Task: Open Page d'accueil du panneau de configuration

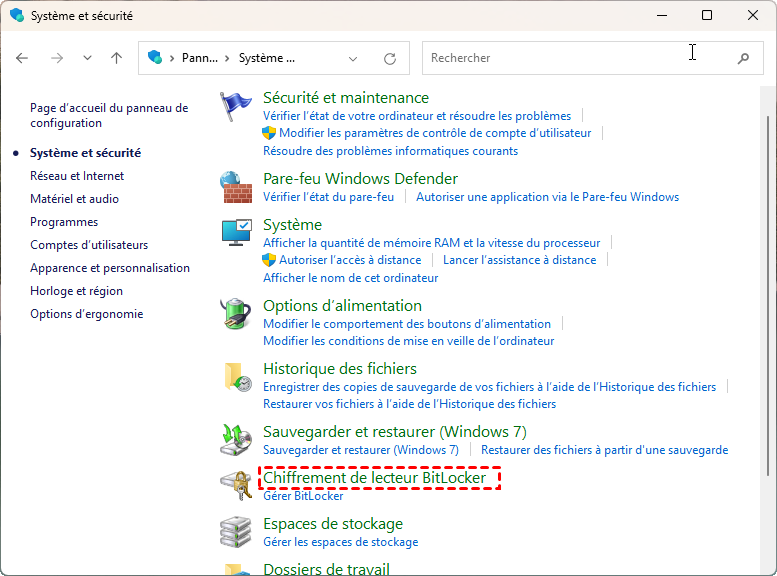Action: (x=109, y=115)
